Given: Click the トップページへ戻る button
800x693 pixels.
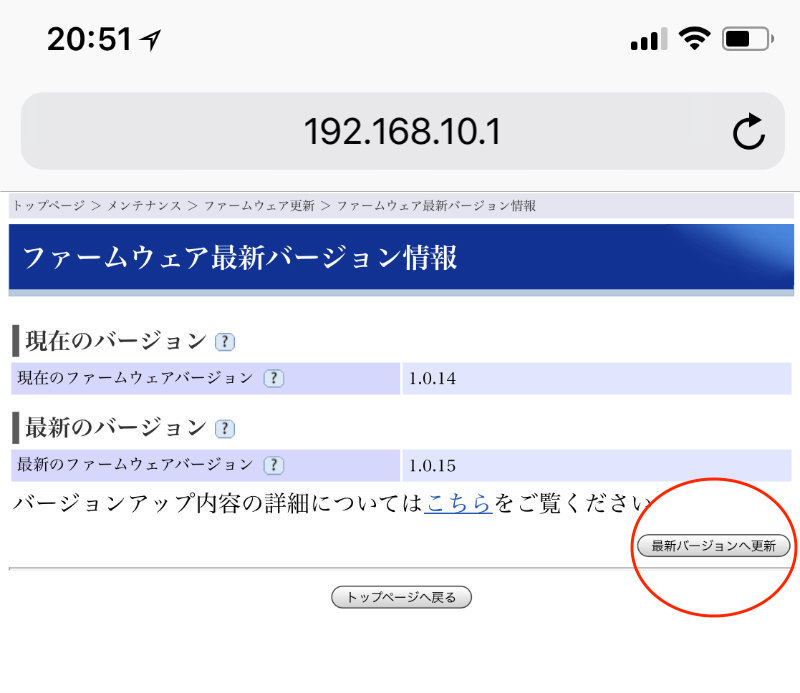Looking at the screenshot, I should point(401,597).
